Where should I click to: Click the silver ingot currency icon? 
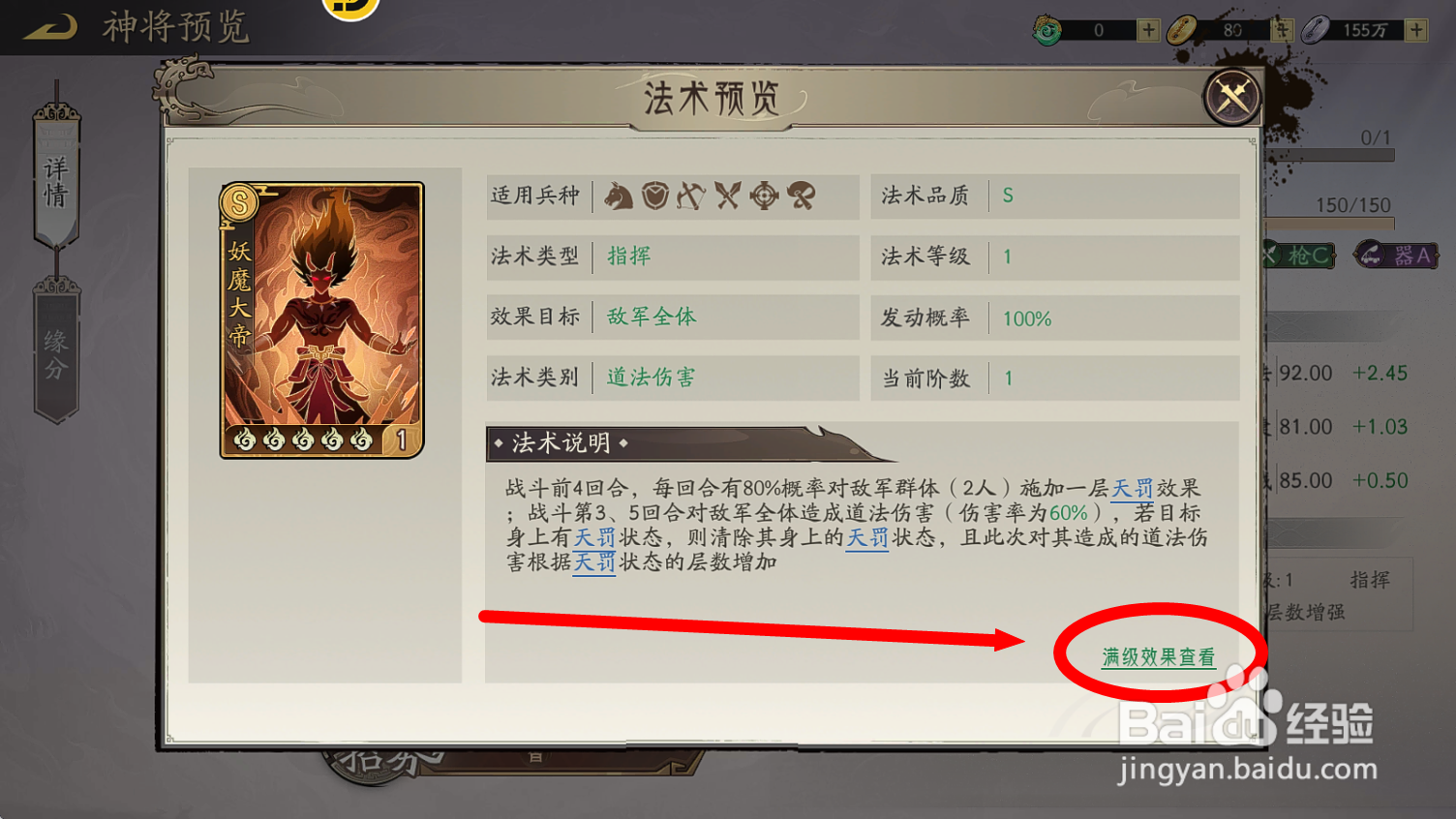(x=1316, y=30)
